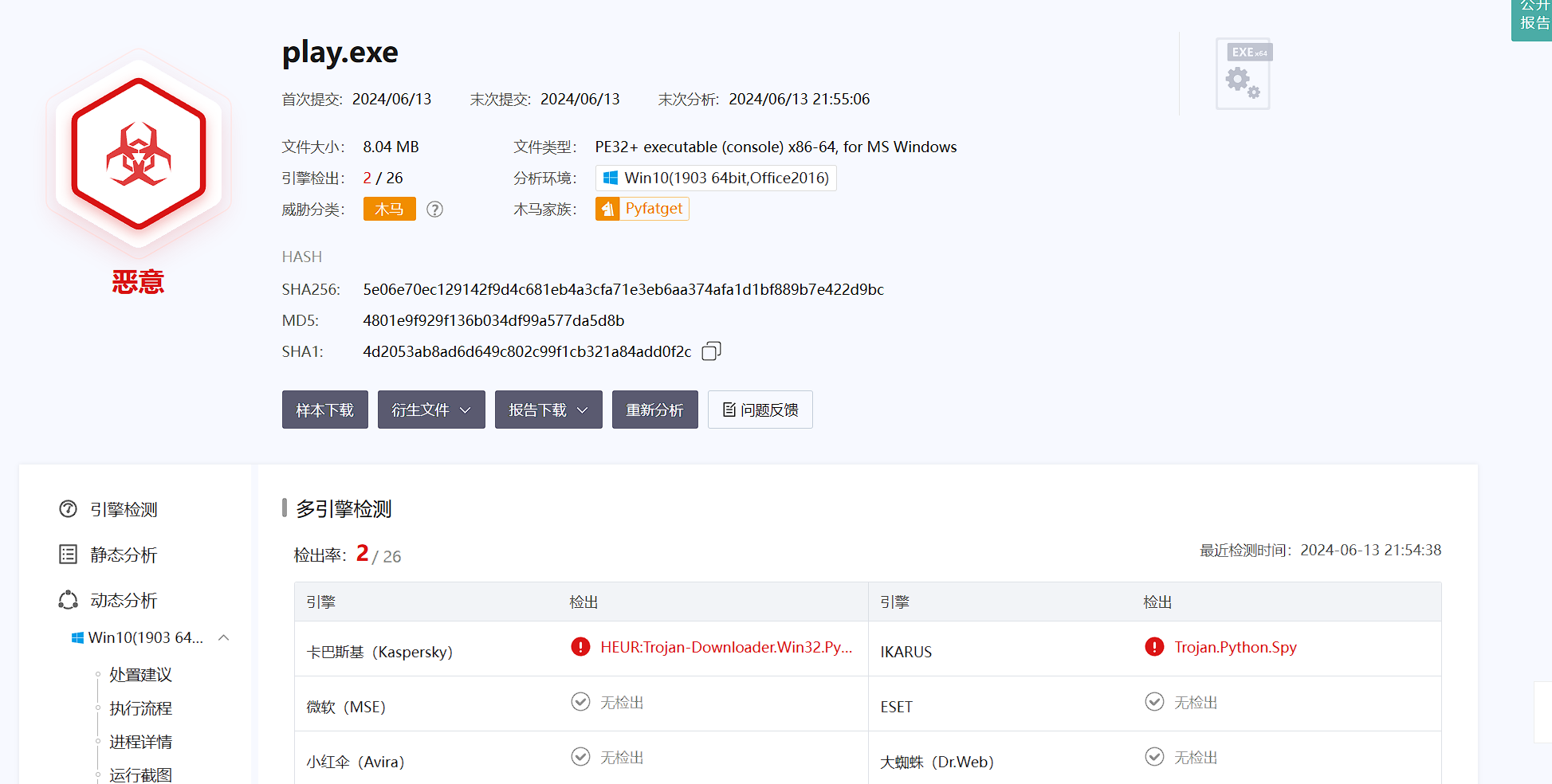Click the Windows icon beside Win10(1903 64...
The width and height of the screenshot is (1552, 784).
(x=77, y=638)
